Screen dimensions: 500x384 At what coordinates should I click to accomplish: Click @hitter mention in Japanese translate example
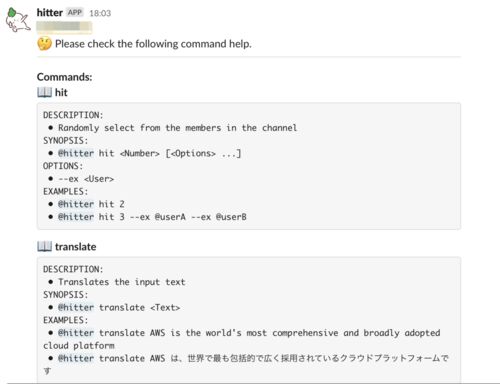(76, 358)
